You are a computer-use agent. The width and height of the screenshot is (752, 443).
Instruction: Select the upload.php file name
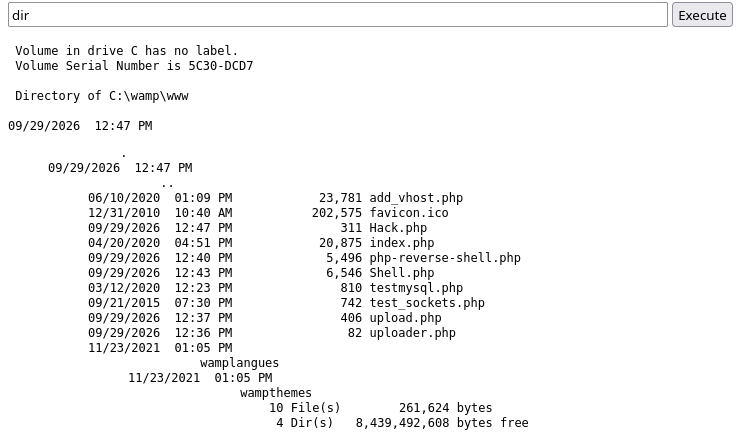point(405,318)
